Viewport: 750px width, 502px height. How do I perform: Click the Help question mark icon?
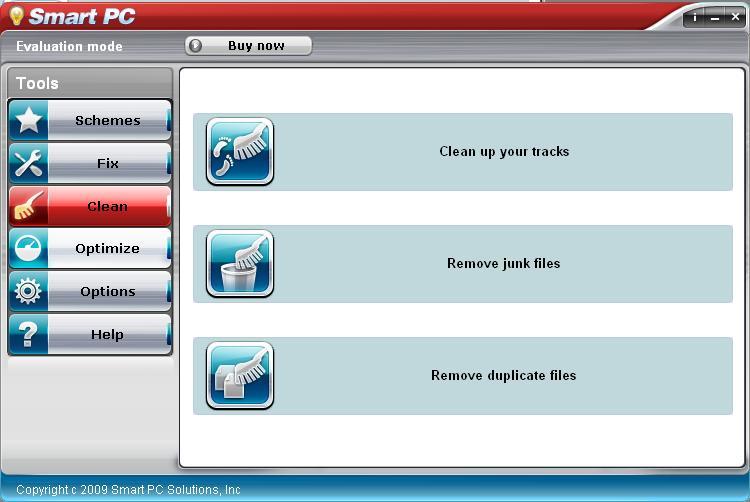coord(29,334)
